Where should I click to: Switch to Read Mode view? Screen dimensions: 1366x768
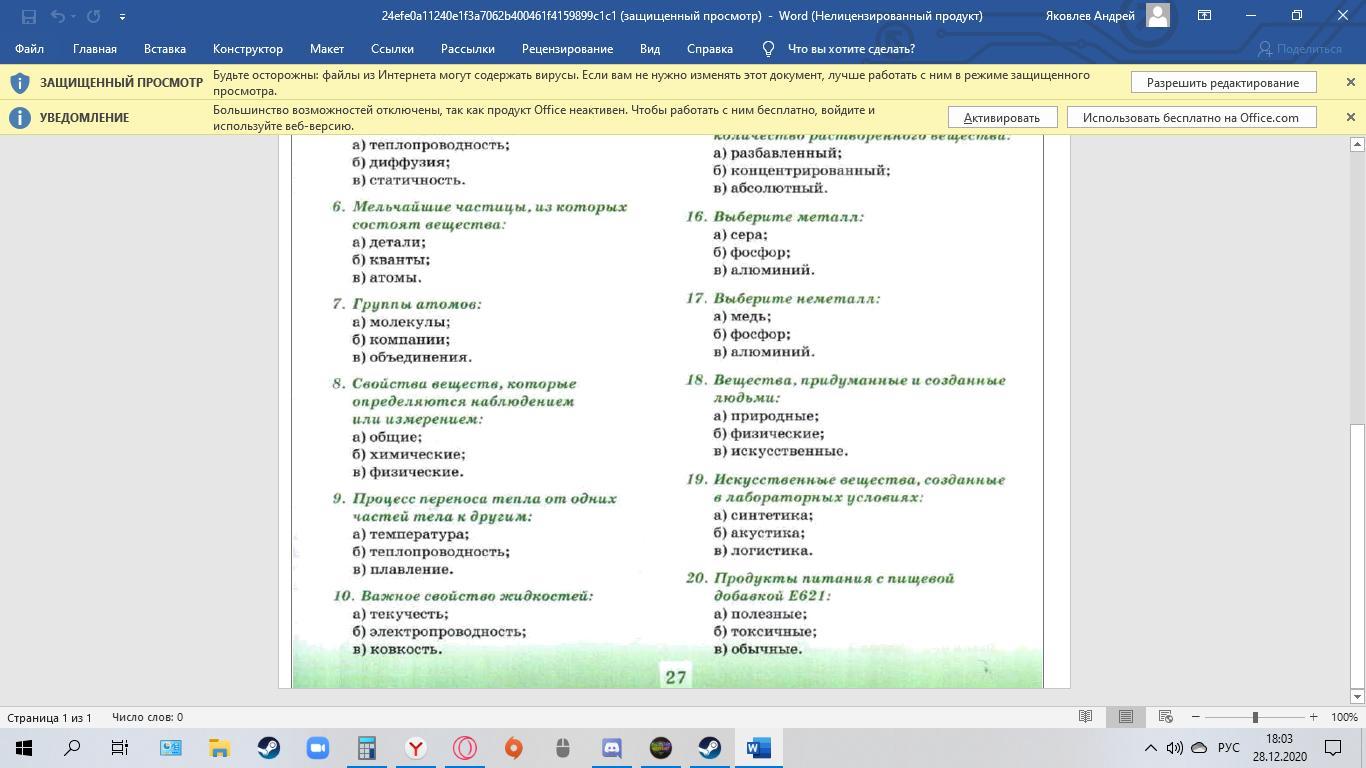tap(1085, 716)
